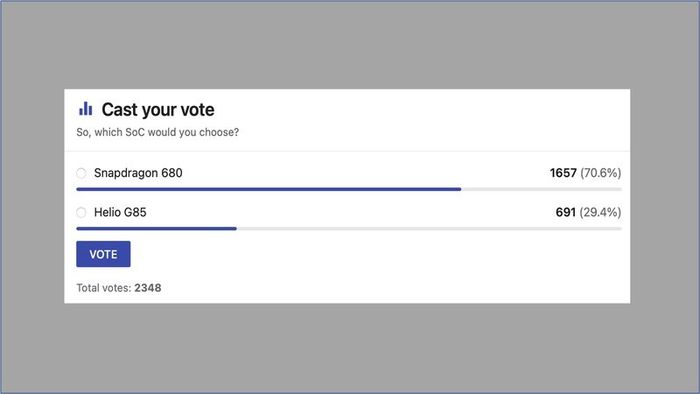Viewport: 700px width, 394px height.
Task: Select the Helio G85 radio button
Action: click(81, 212)
